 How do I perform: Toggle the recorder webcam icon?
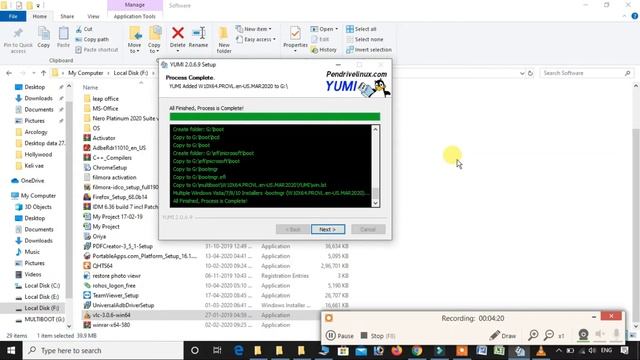(583, 335)
